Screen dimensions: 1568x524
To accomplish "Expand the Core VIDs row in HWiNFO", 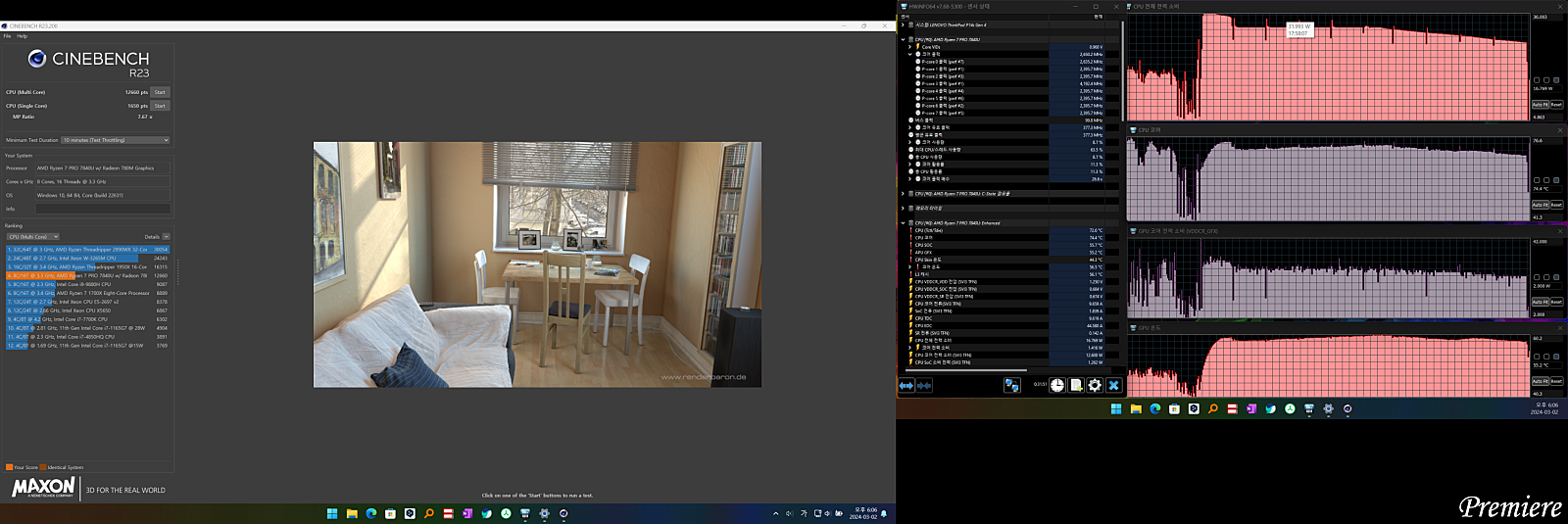I will coord(909,47).
